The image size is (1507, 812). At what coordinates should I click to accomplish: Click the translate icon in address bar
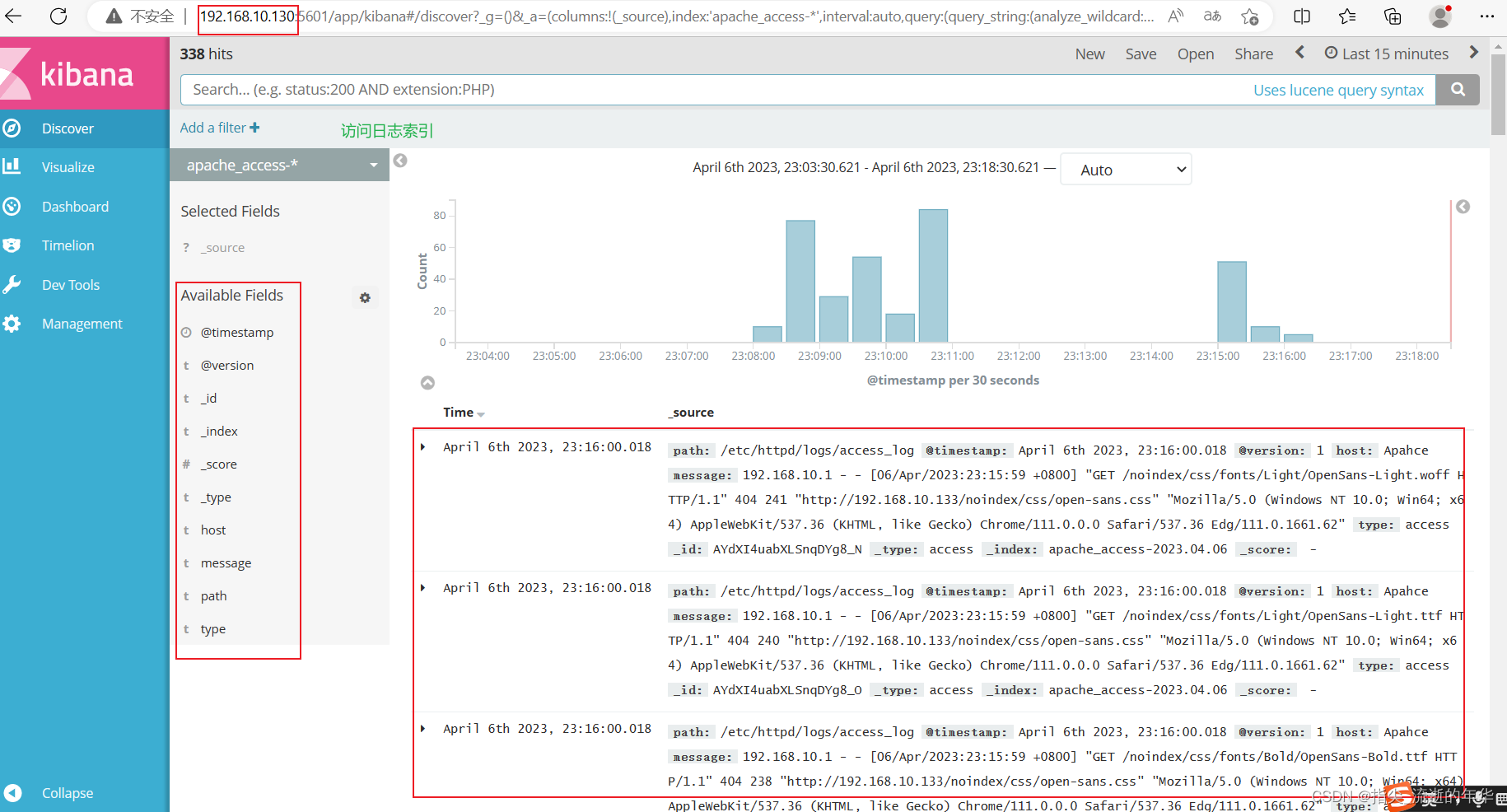1212,16
